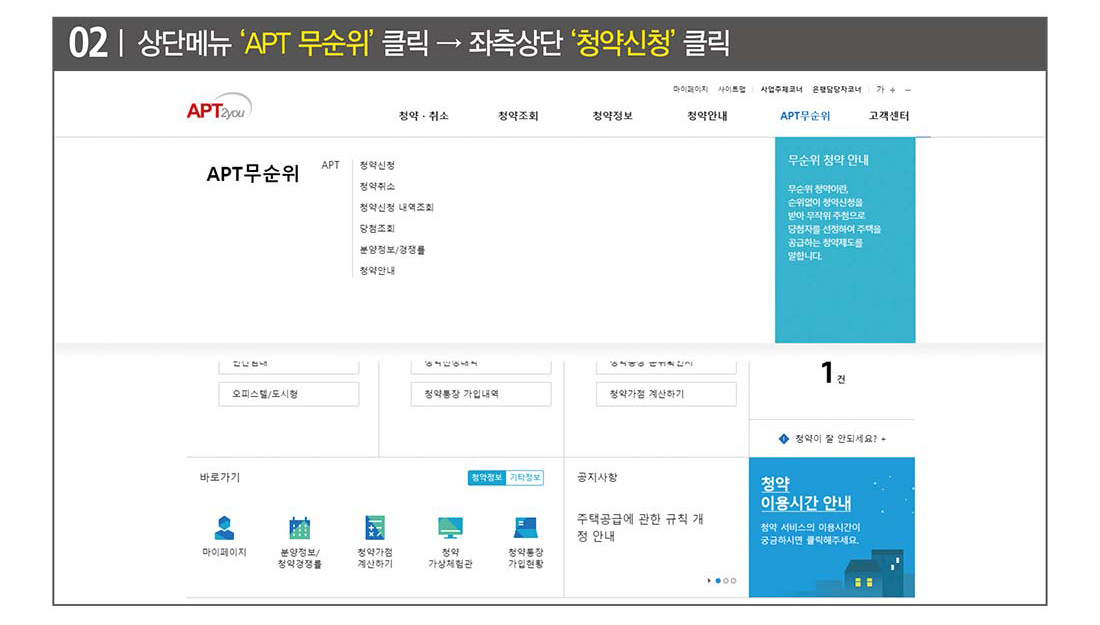1100x625 pixels.
Task: Click the 공지사항 heading
Action: (597, 478)
